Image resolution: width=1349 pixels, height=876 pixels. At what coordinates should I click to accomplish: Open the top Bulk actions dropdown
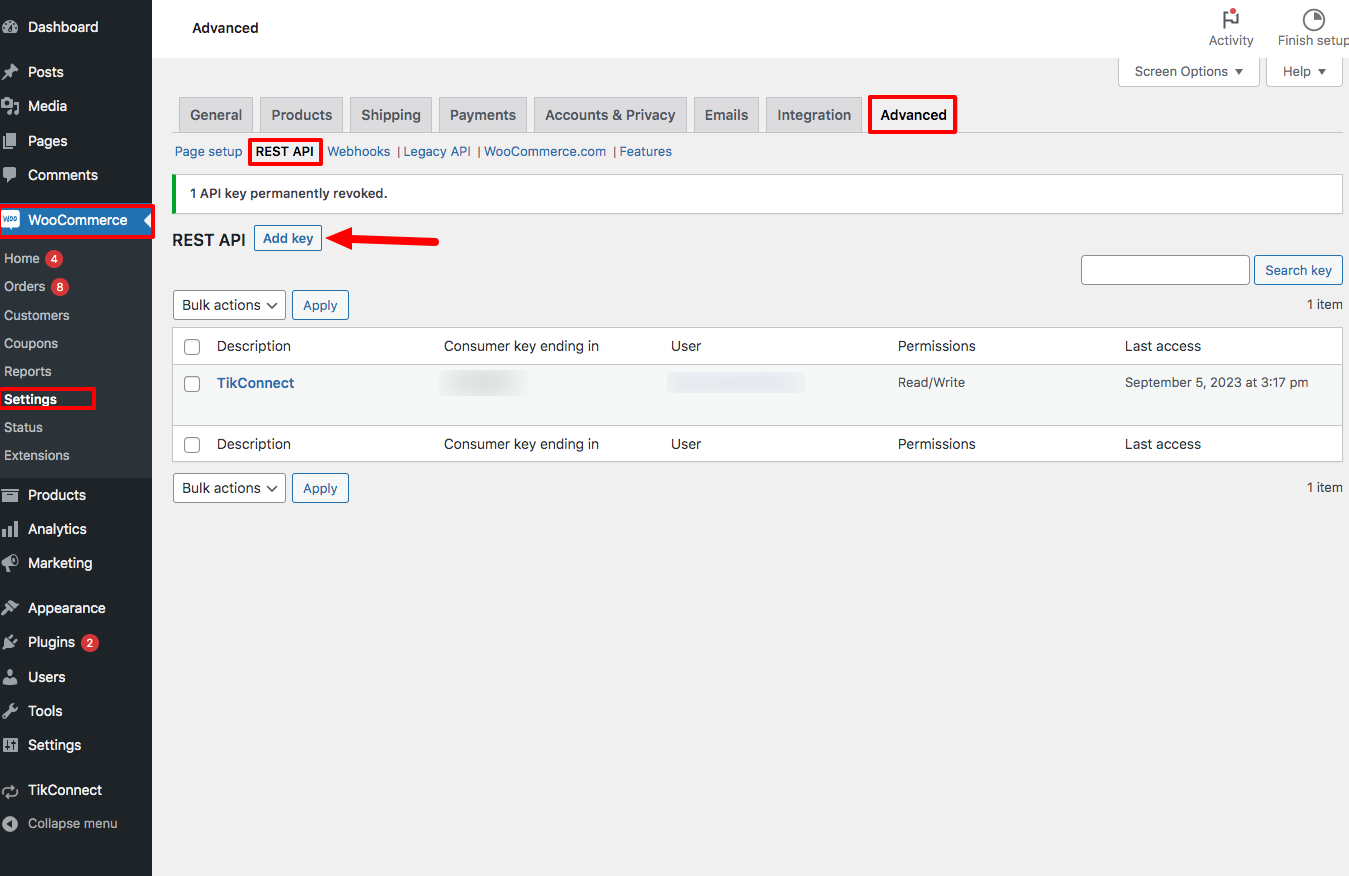(x=229, y=305)
